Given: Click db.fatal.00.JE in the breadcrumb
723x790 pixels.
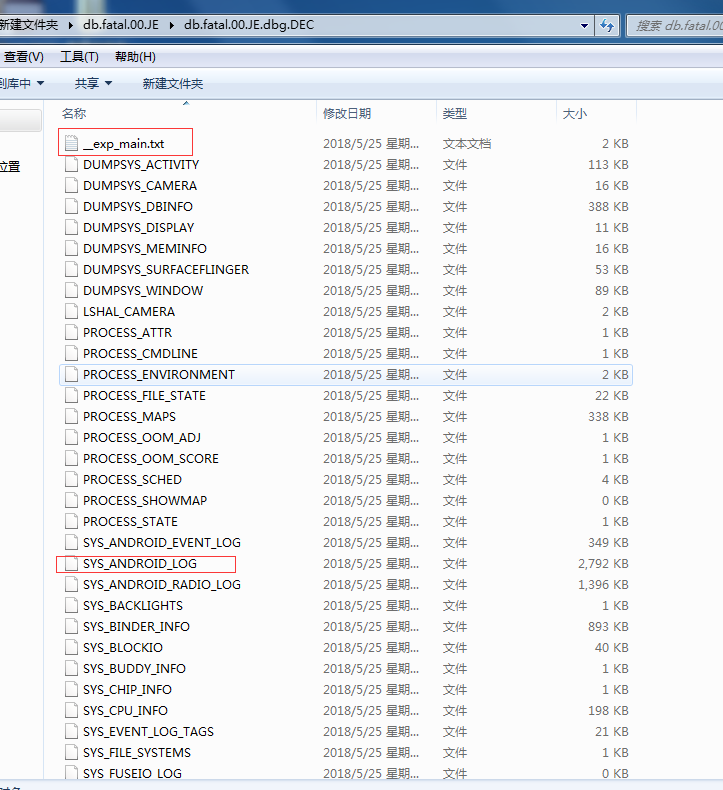Looking at the screenshot, I should pyautogui.click(x=121, y=25).
